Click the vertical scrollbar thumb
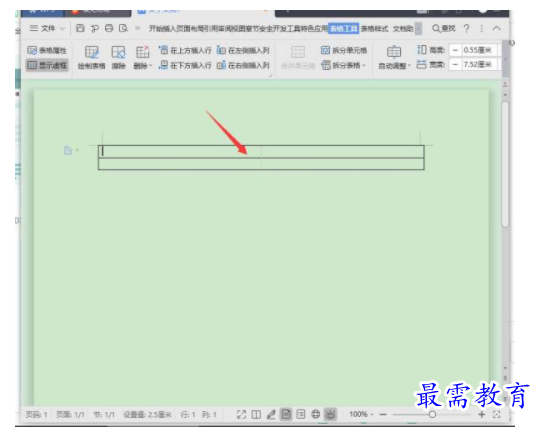The height and width of the screenshot is (427, 538). click(x=505, y=164)
